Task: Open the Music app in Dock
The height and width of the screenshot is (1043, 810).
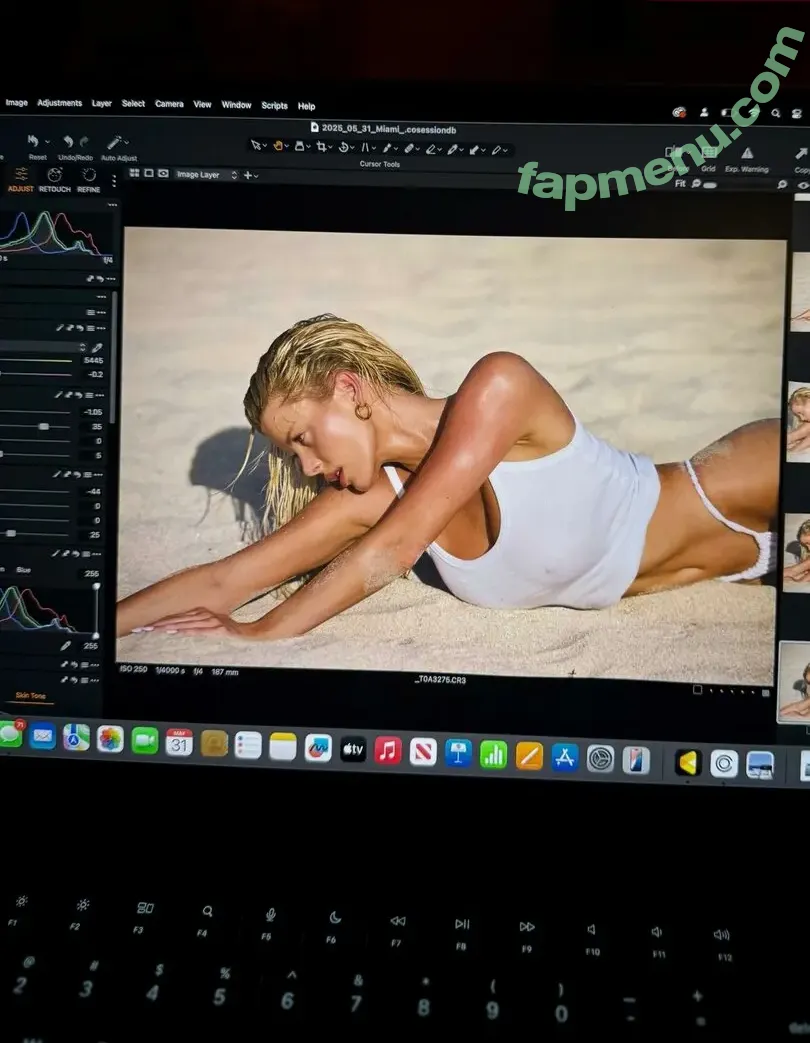Action: (387, 750)
